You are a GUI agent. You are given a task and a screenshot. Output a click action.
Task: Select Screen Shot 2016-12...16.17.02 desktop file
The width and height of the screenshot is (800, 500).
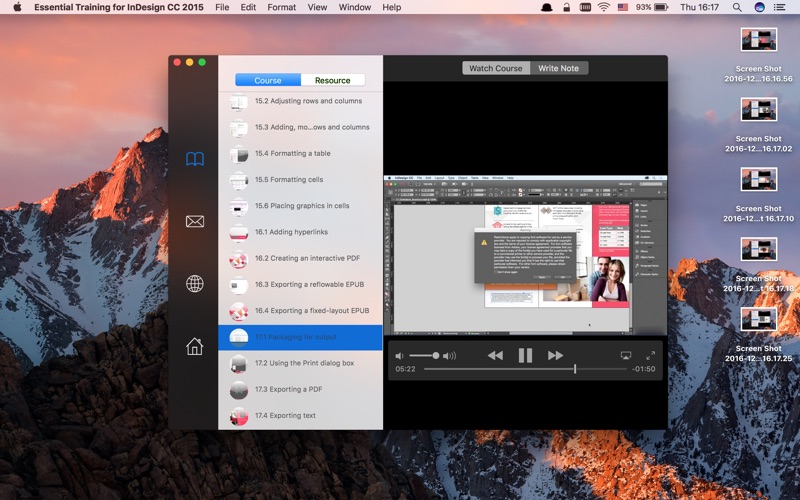tap(759, 125)
